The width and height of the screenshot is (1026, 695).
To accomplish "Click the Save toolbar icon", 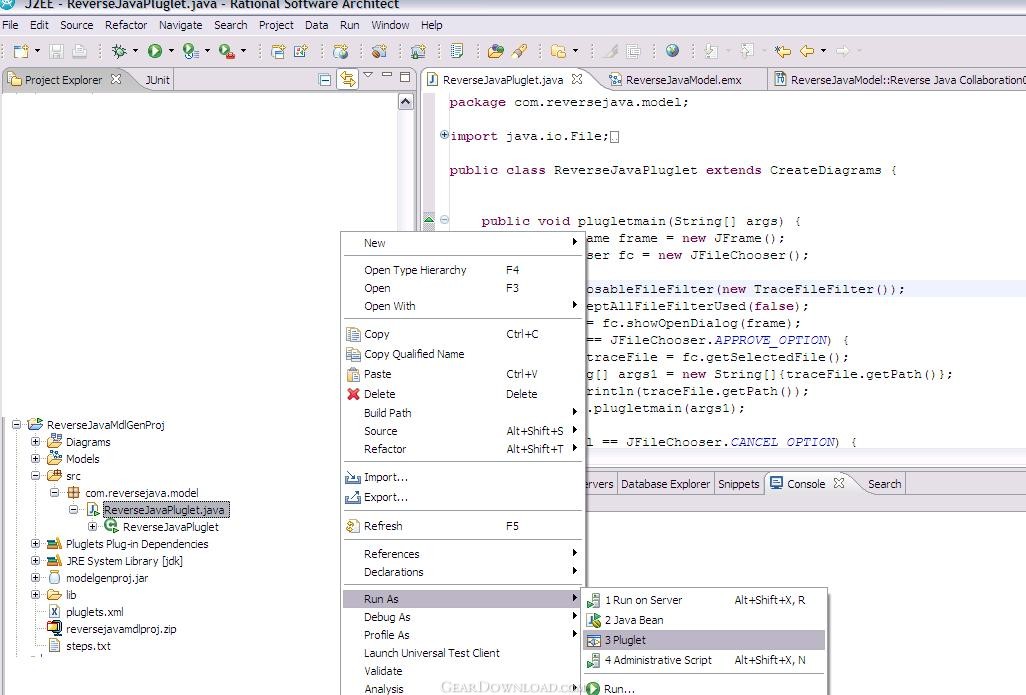I will click(56, 51).
